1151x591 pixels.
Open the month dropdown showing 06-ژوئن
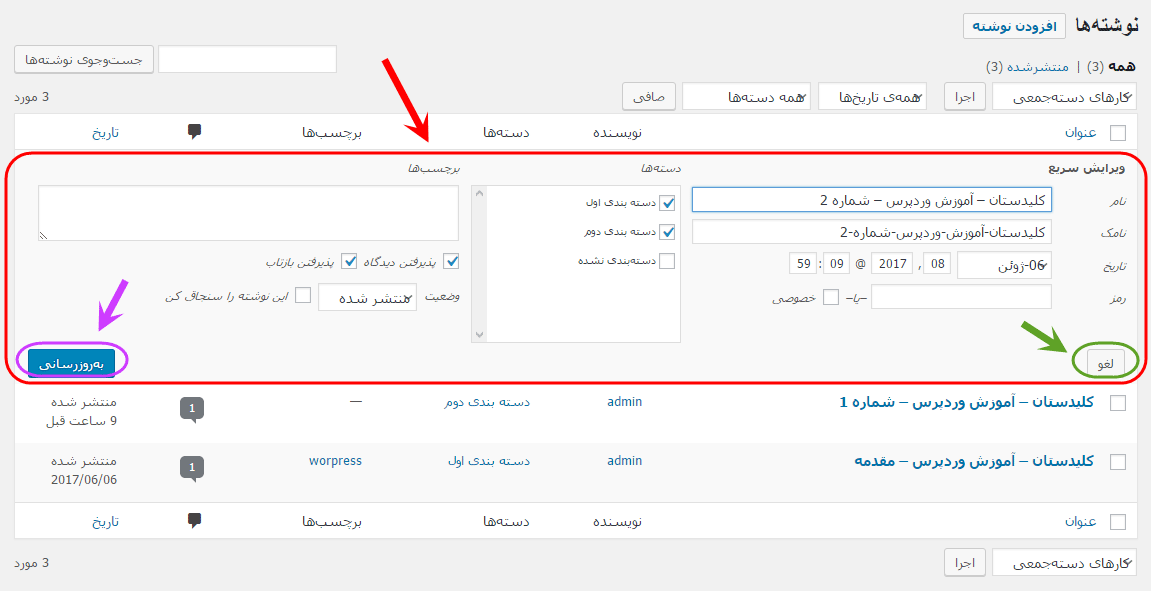[x=1004, y=265]
